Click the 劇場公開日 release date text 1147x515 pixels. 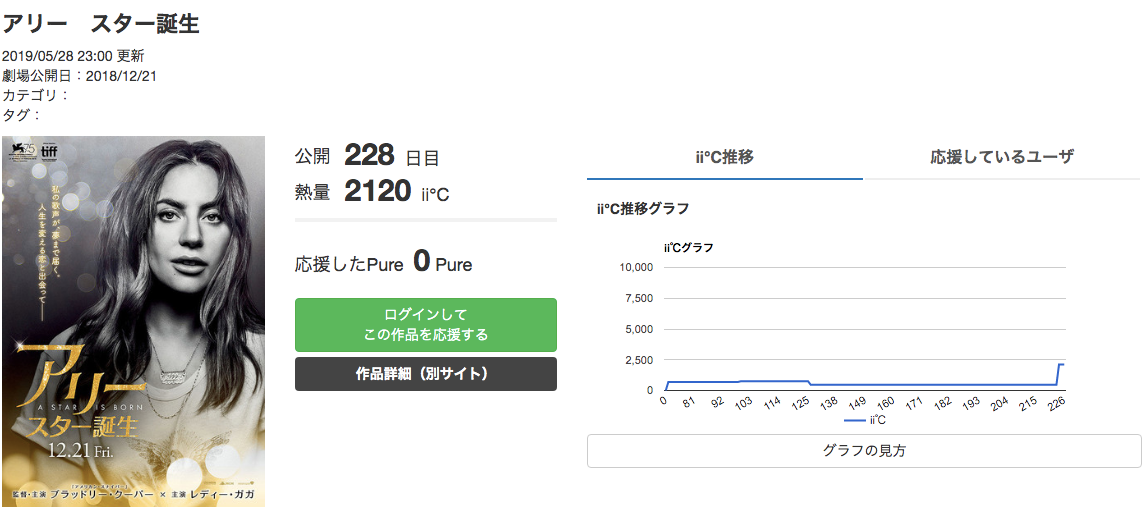point(80,75)
